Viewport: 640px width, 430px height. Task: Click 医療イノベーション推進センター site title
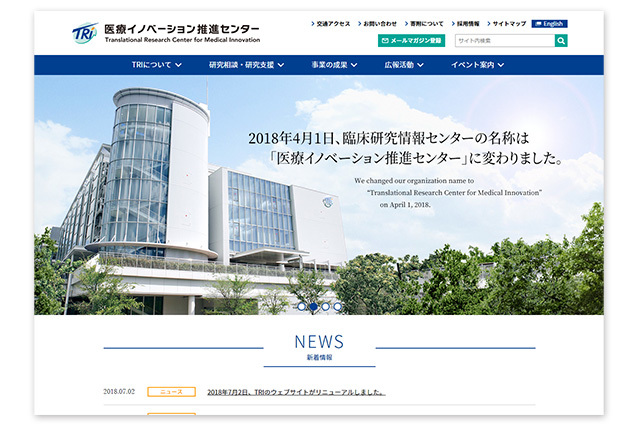tap(182, 29)
